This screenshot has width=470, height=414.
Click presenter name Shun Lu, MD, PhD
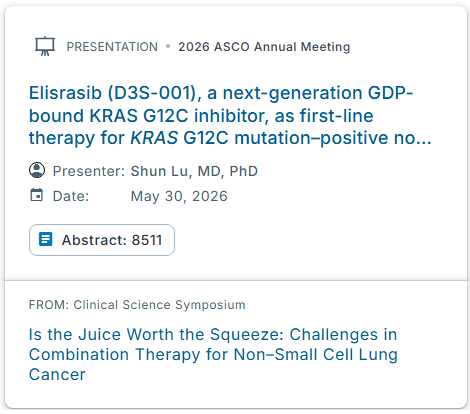(194, 171)
